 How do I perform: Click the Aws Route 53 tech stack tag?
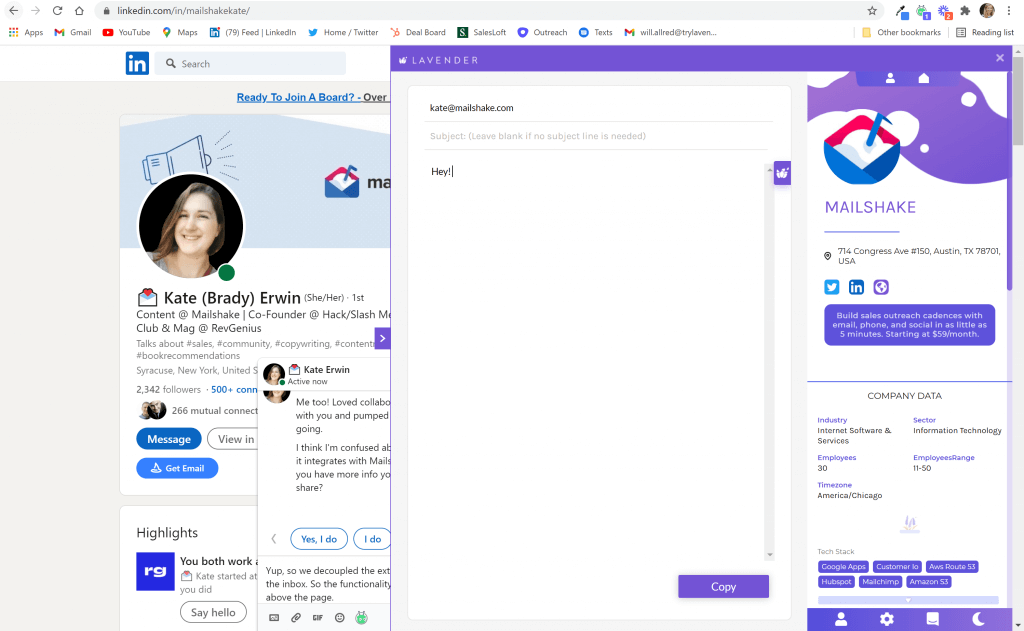coord(952,566)
